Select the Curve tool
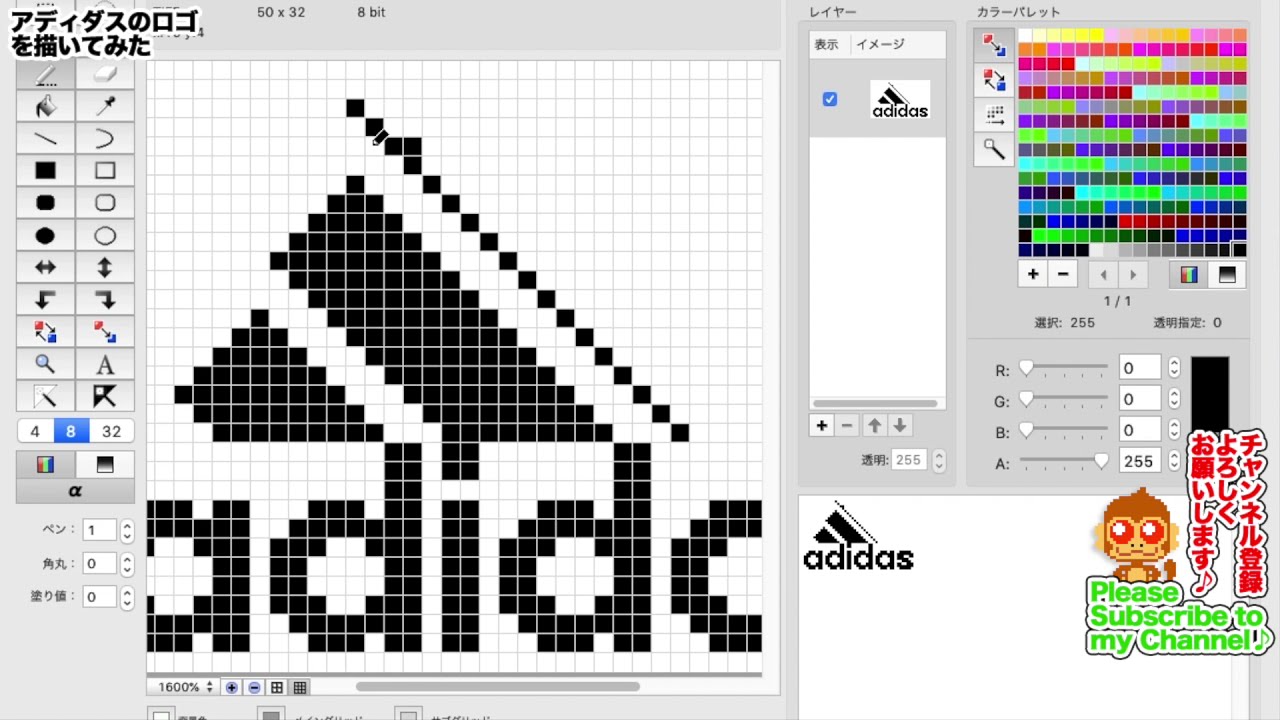Image resolution: width=1280 pixels, height=720 pixels. tap(105, 139)
